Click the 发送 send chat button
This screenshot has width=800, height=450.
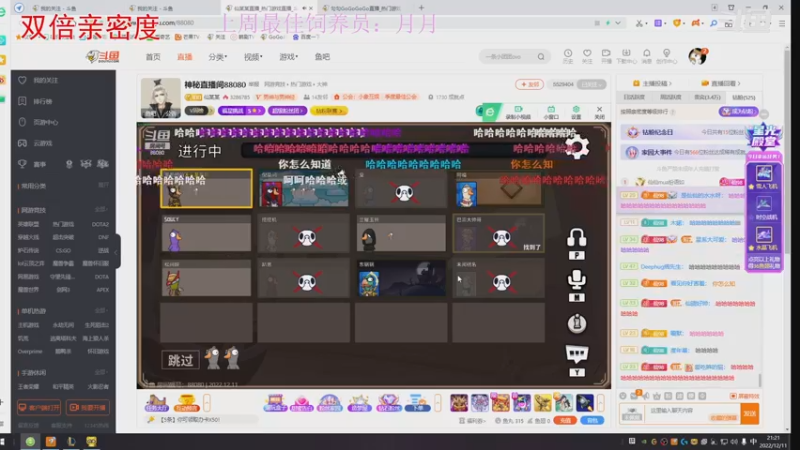(x=749, y=414)
